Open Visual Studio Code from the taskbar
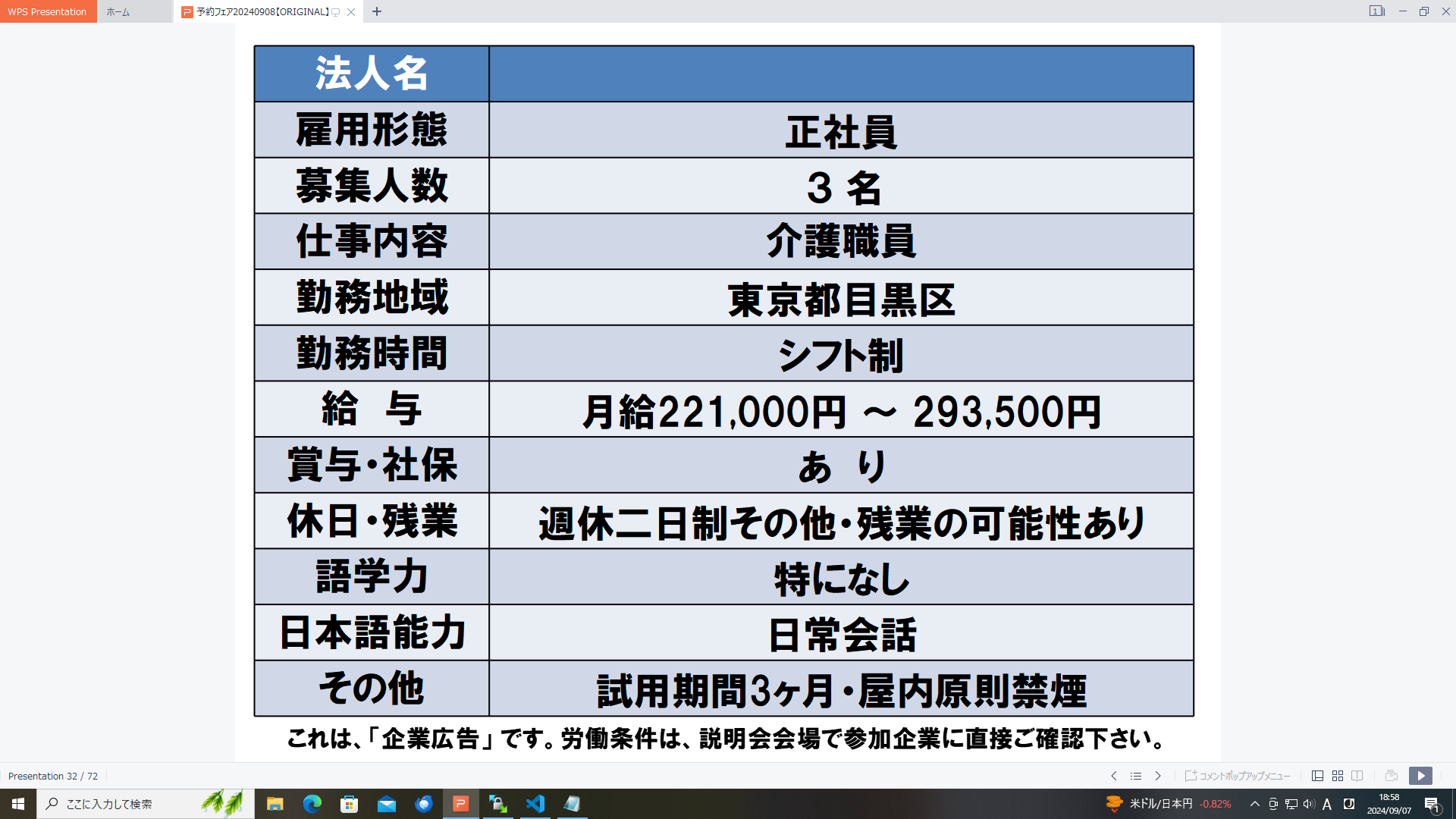The height and width of the screenshot is (819, 1456). click(535, 804)
